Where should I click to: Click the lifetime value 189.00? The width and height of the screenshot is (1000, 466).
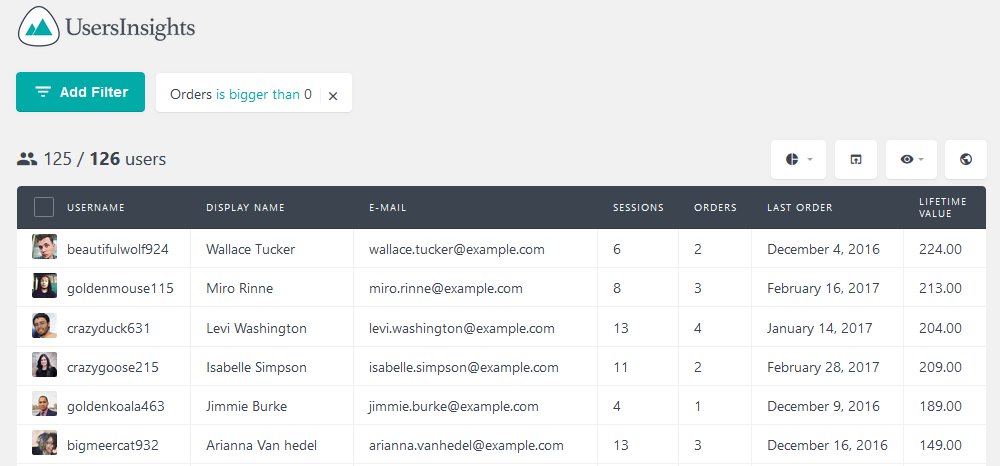point(941,406)
